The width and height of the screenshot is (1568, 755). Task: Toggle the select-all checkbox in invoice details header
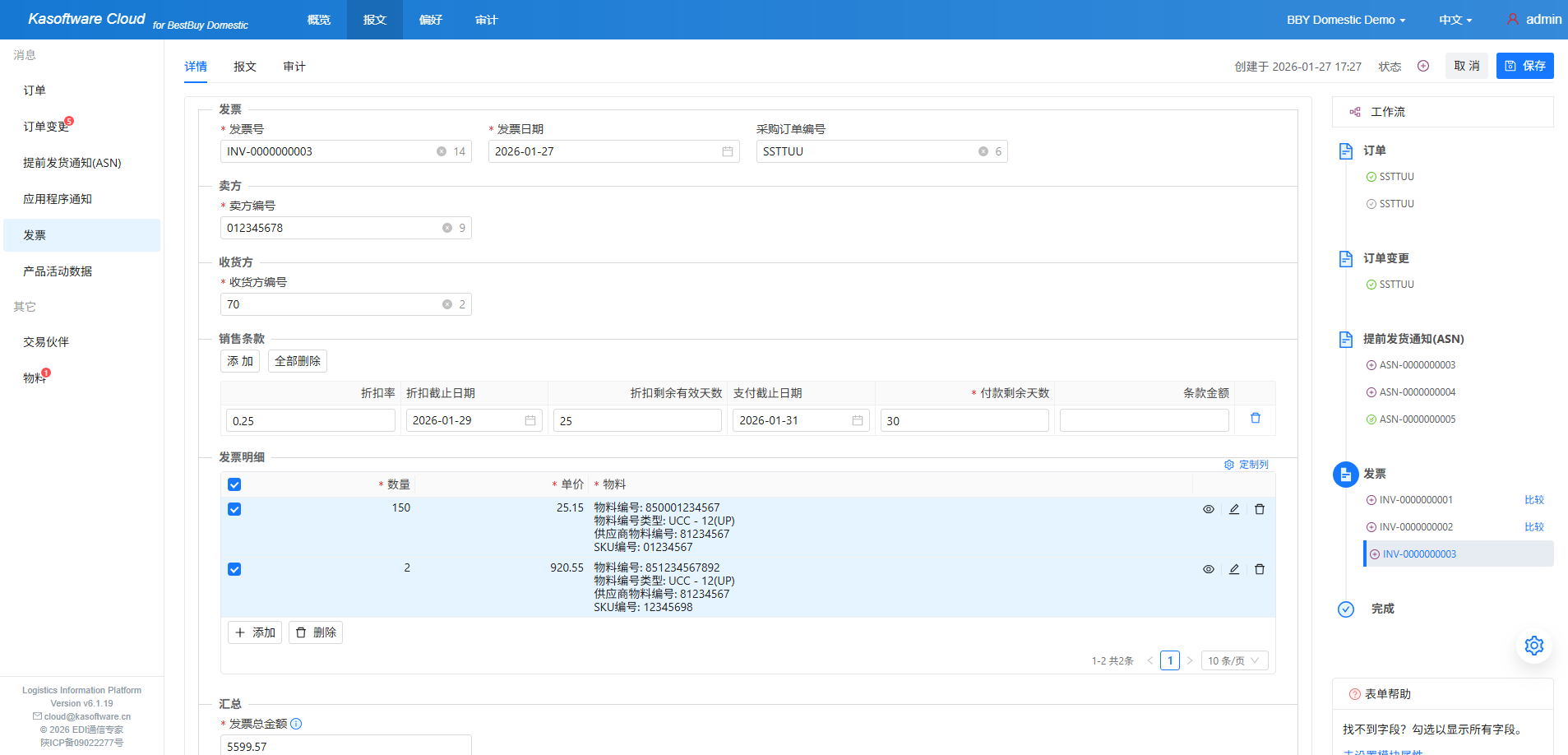coord(234,484)
